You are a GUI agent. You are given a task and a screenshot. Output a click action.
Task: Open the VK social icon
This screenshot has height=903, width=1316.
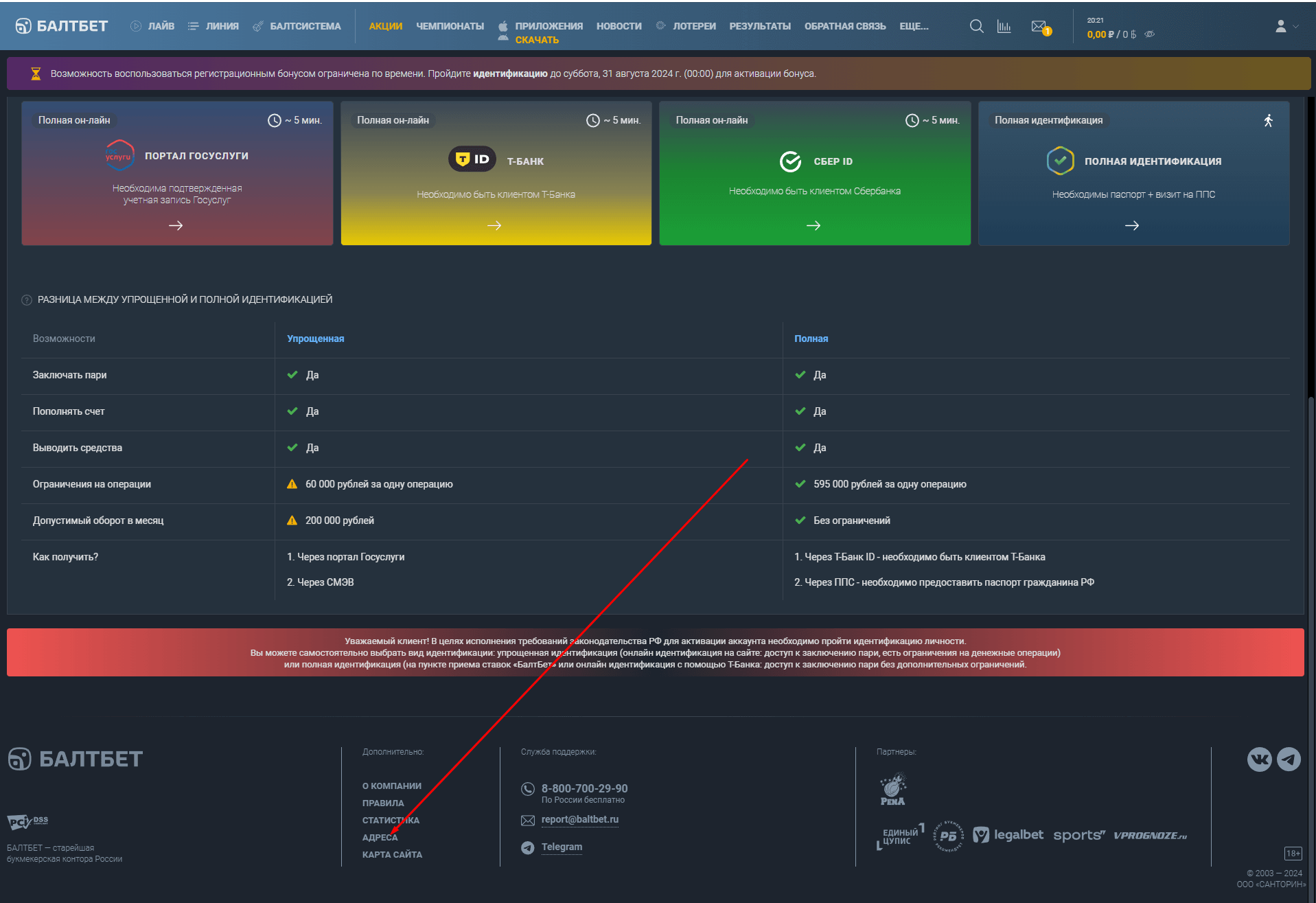[1259, 759]
